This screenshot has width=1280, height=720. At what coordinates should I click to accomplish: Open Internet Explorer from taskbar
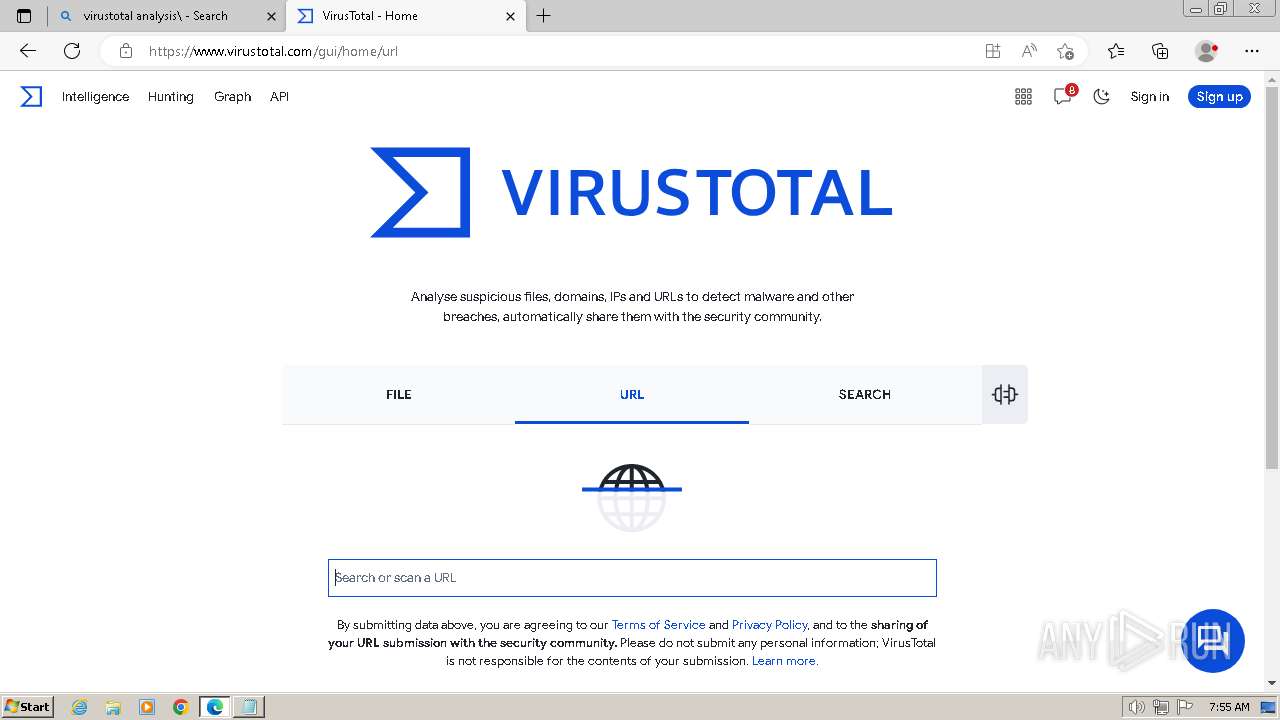(80, 707)
